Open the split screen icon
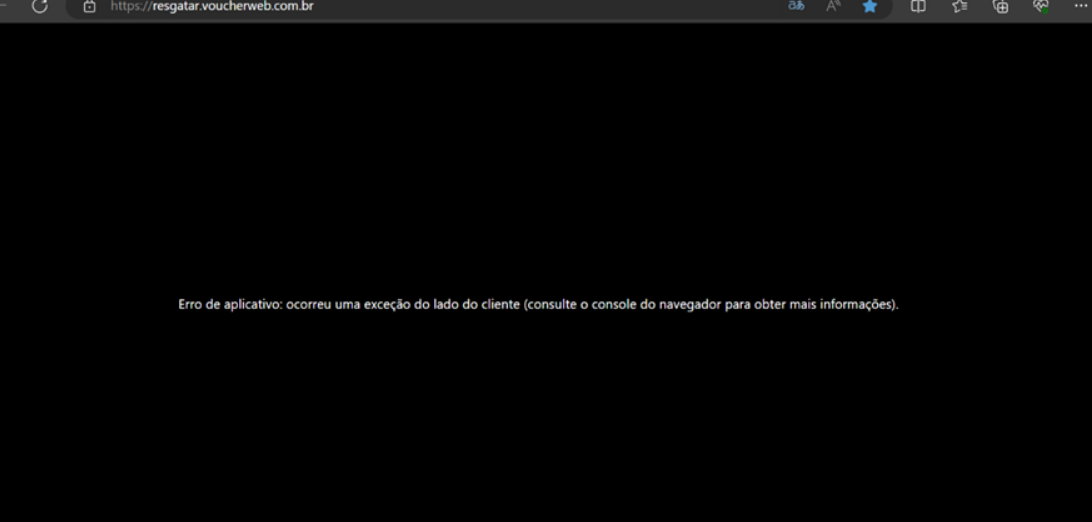 919,6
